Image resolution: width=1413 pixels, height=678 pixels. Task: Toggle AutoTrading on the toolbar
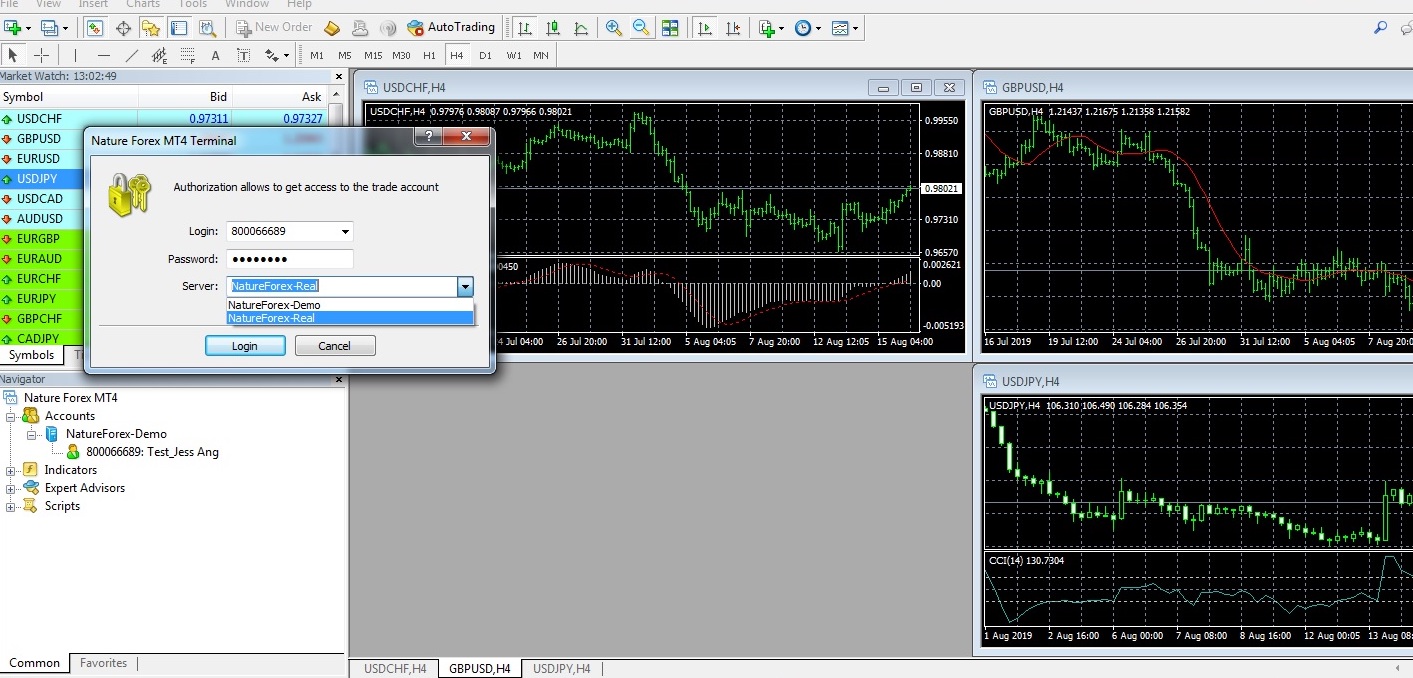pyautogui.click(x=452, y=28)
